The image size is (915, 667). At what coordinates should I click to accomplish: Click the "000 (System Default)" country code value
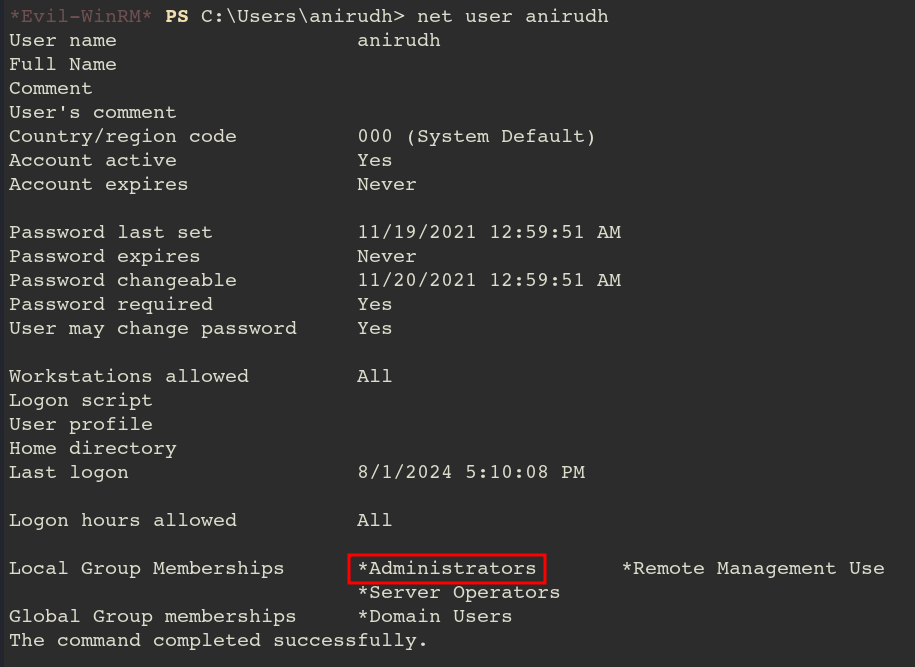pyautogui.click(x=476, y=136)
